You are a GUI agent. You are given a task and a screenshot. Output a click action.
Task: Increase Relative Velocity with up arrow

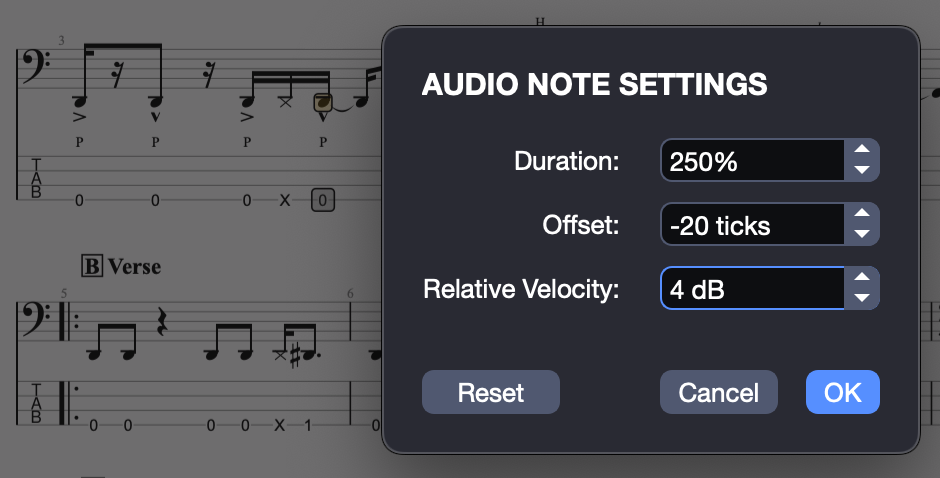pyautogui.click(x=861, y=277)
